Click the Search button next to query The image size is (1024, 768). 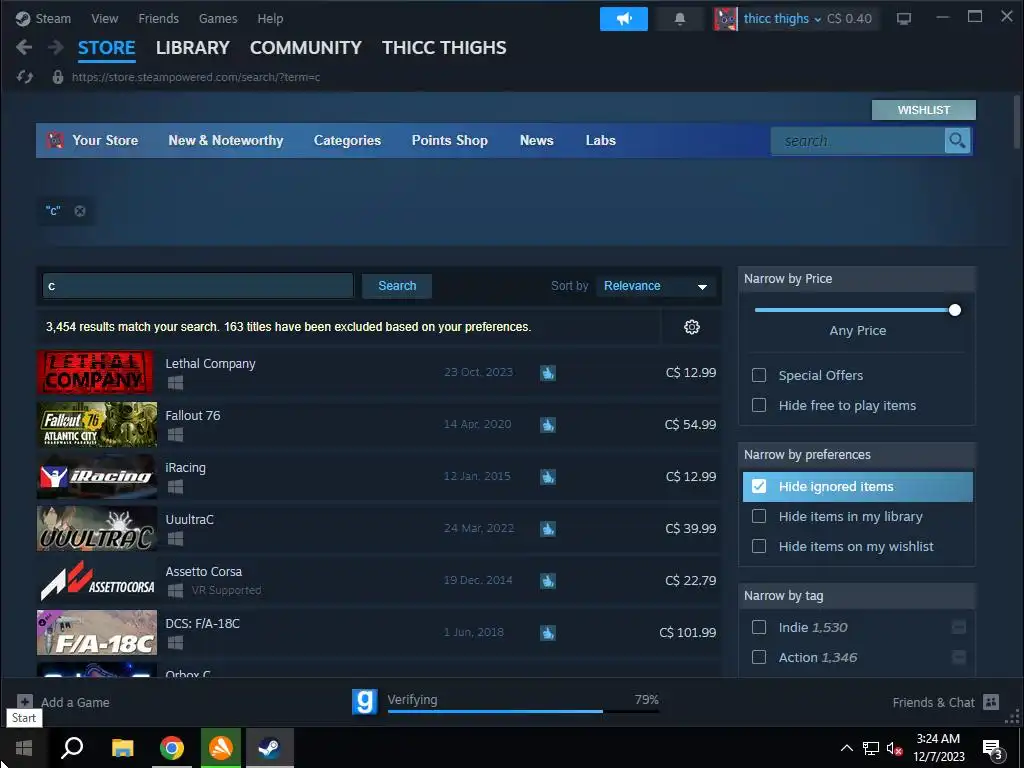[x=397, y=286]
